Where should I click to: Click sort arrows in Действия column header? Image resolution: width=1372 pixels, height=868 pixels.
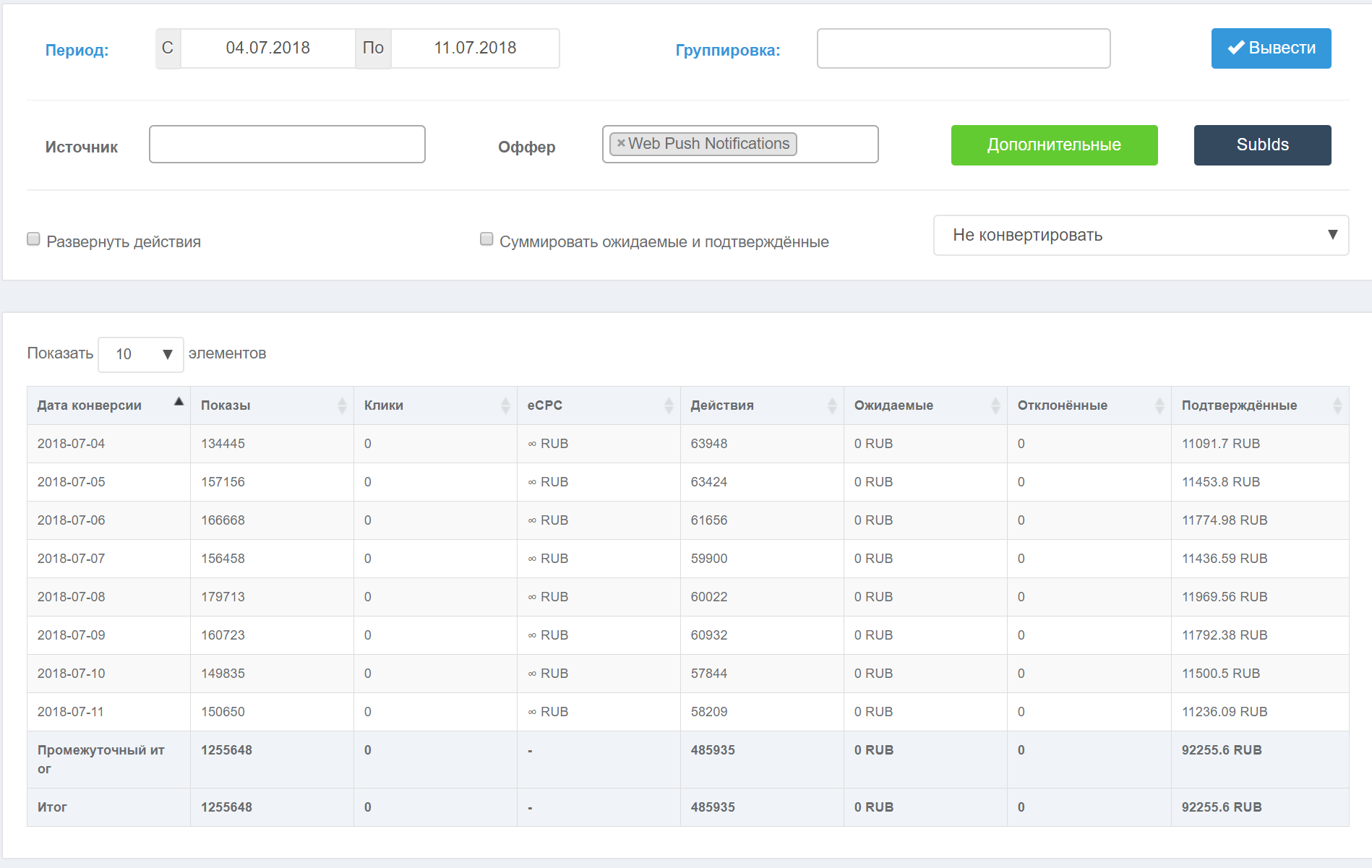(x=832, y=405)
